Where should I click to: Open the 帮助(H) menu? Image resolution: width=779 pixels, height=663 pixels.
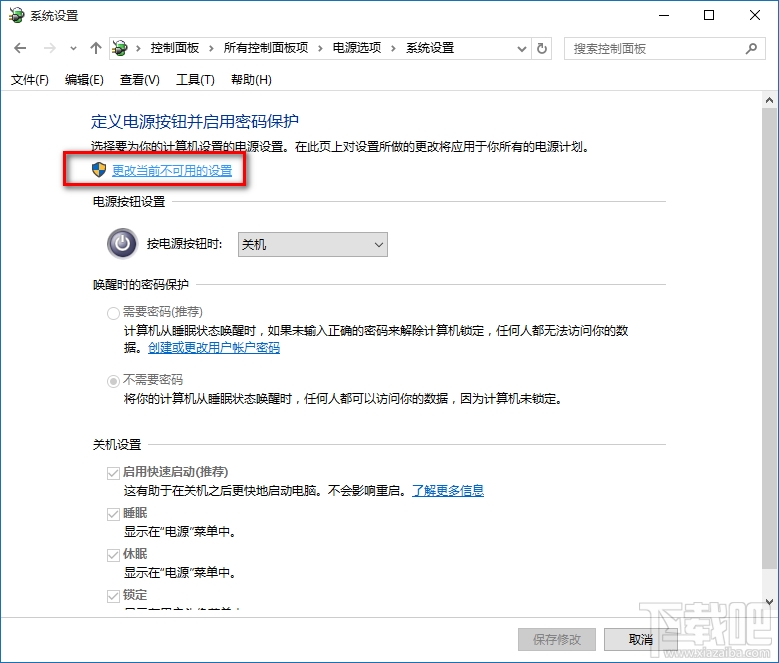tap(251, 79)
